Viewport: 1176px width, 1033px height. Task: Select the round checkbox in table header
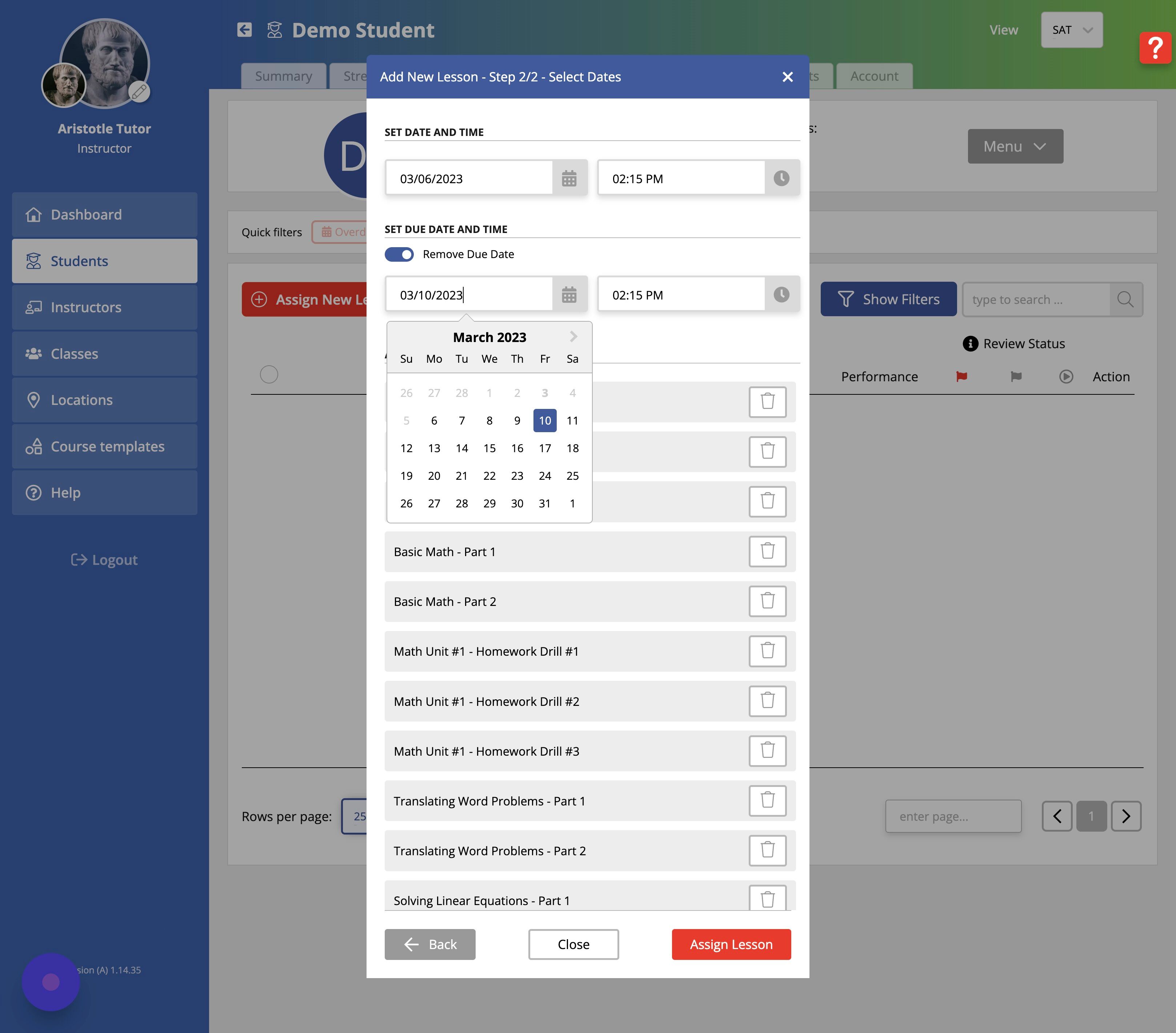[x=269, y=375]
